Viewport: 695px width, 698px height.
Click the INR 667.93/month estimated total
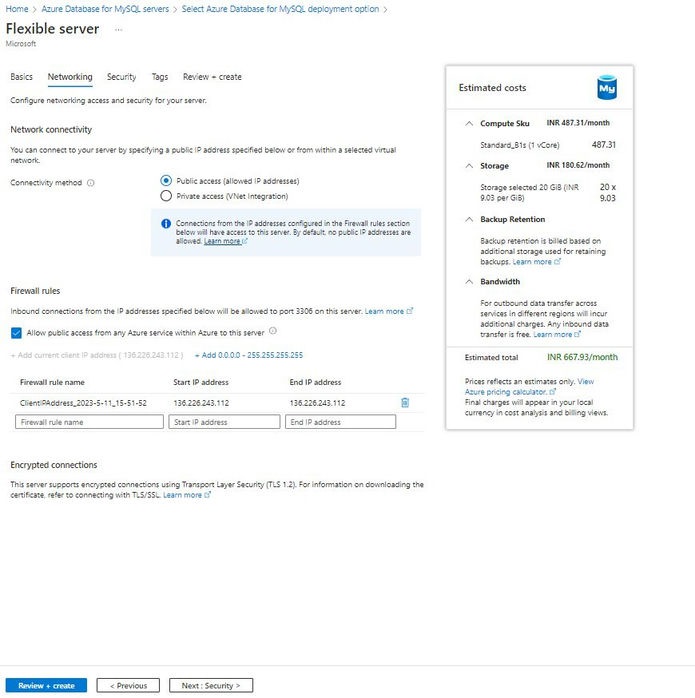582,357
